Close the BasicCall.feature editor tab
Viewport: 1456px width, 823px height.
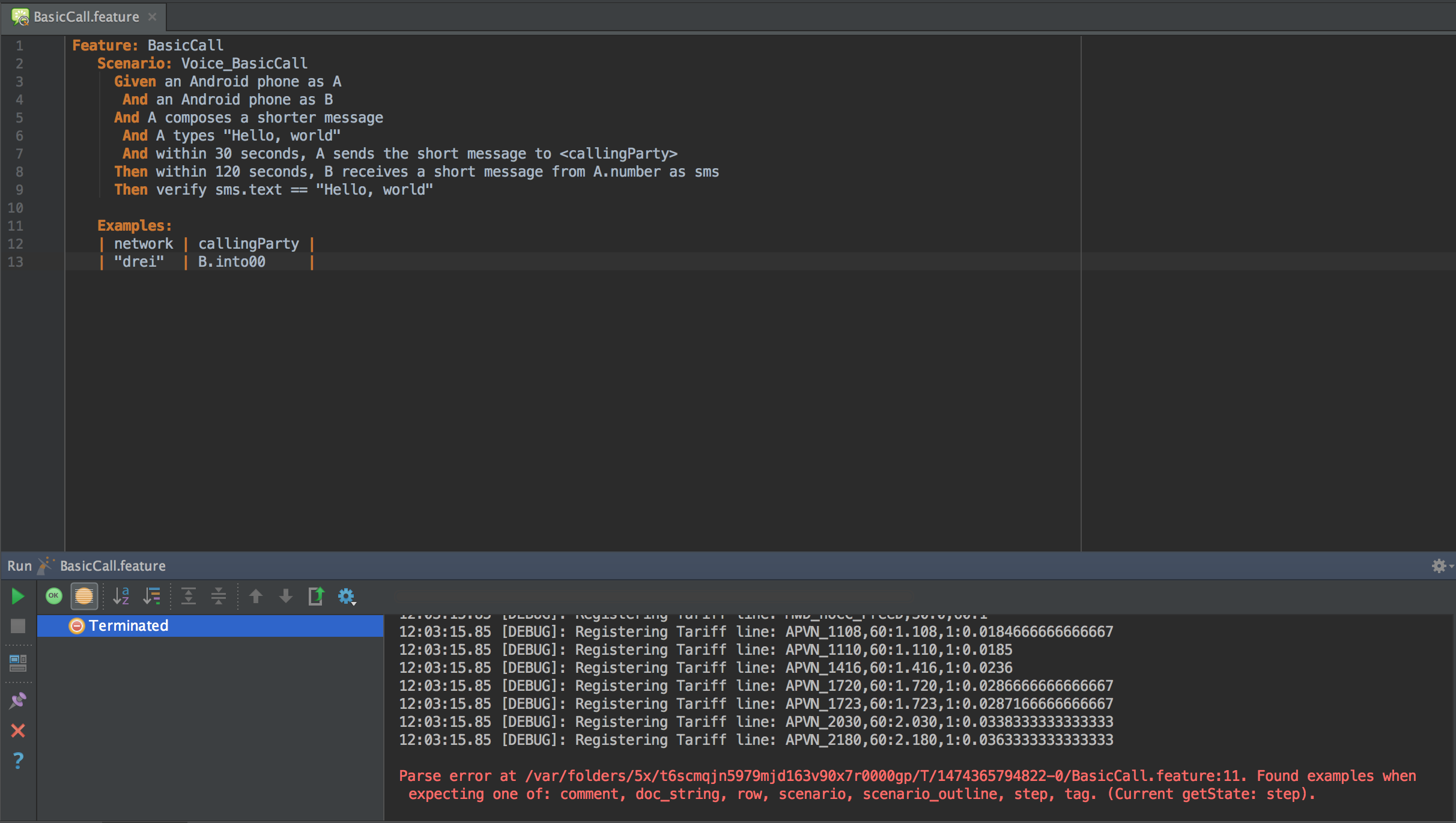coord(153,17)
